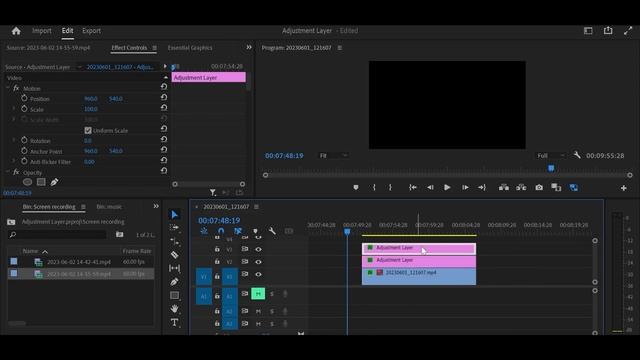Open the Full playback resolution dropdown

pyautogui.click(x=551, y=156)
